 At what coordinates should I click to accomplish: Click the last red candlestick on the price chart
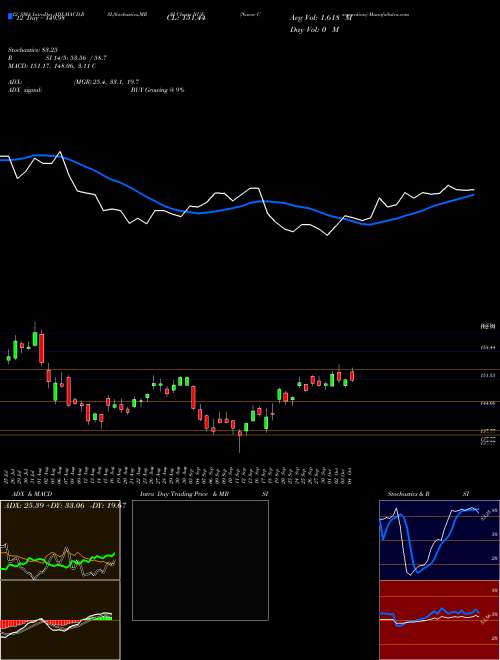352,375
